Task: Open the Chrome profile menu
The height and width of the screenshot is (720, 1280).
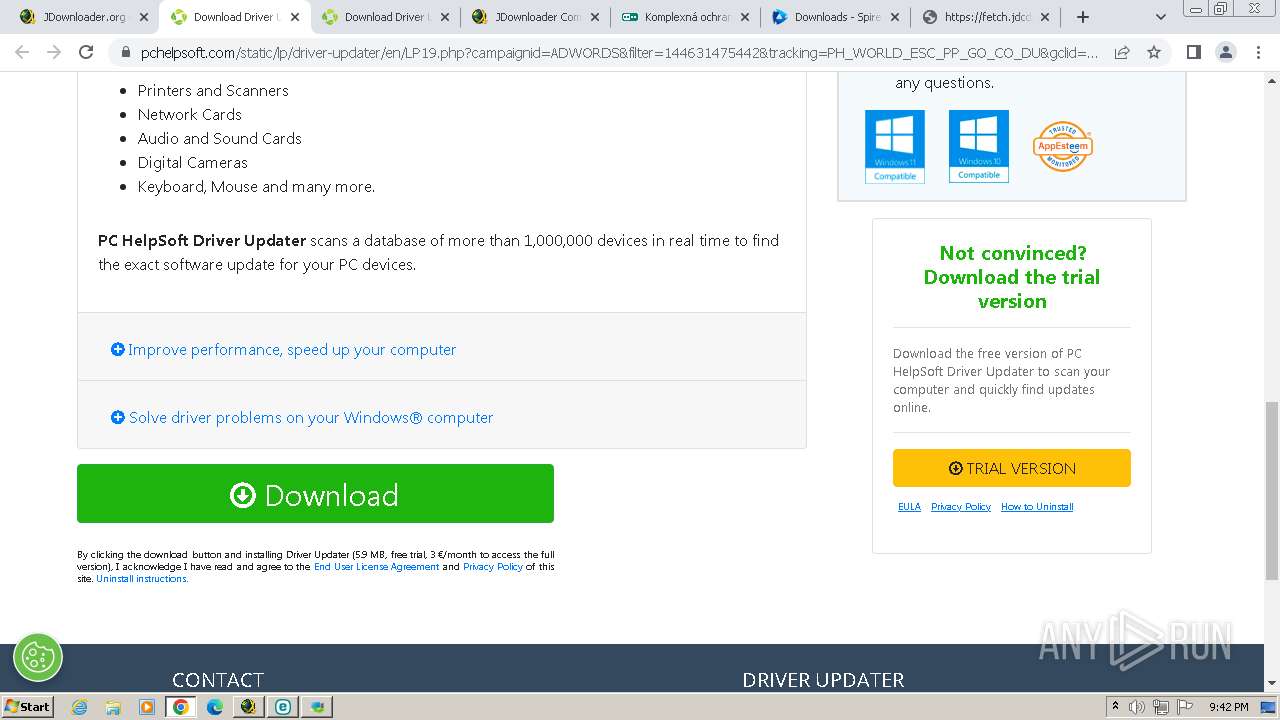Action: (x=1225, y=52)
